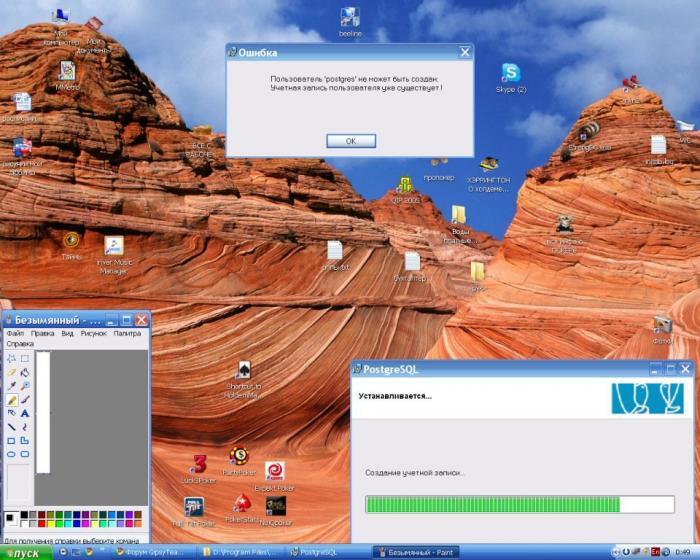Select the Airbrush tool in Paint

coord(11,413)
